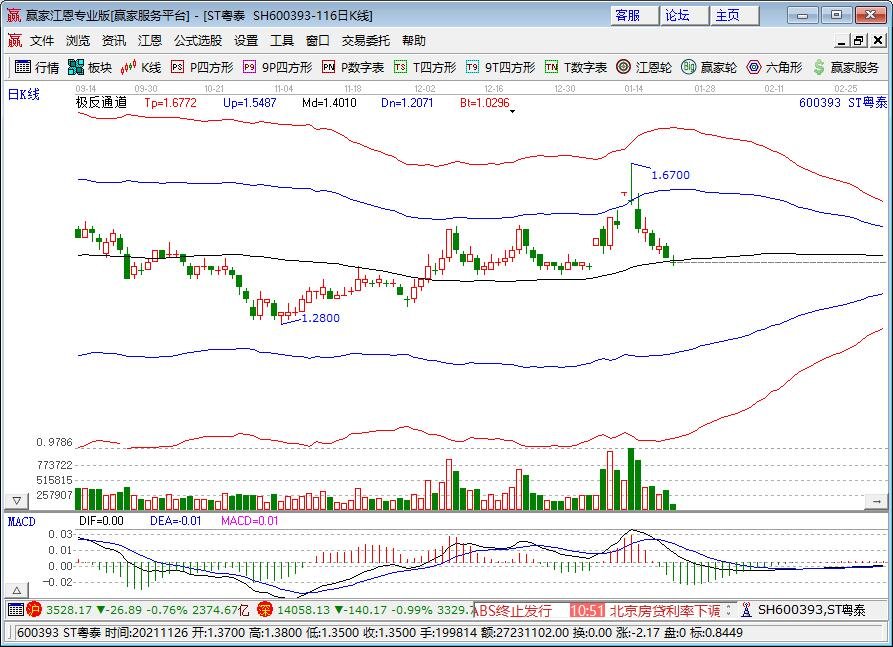
Task: Open the 9P四方形 tool
Action: tap(277, 67)
